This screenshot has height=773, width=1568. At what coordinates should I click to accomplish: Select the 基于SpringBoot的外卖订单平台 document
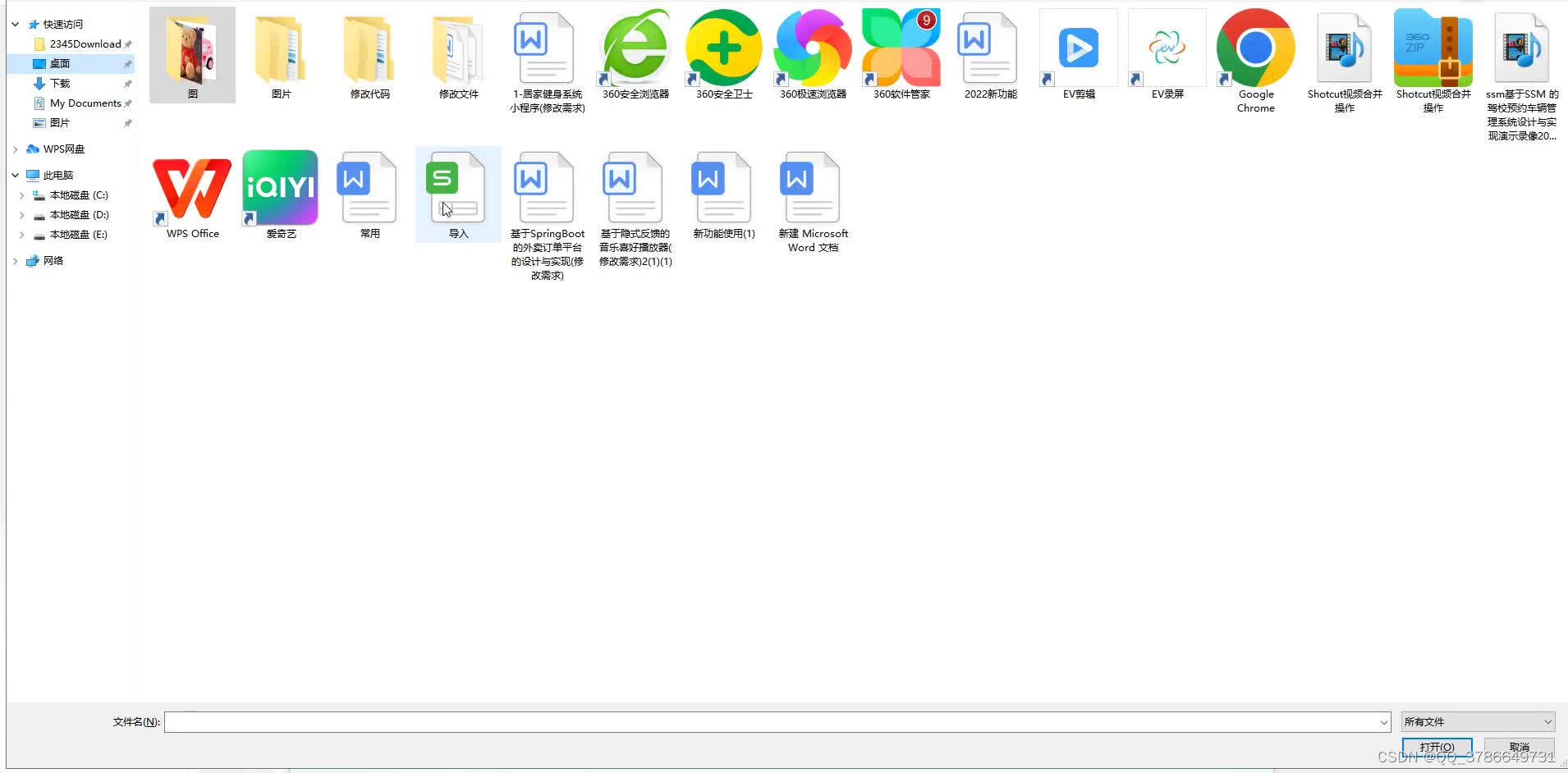[x=547, y=215]
